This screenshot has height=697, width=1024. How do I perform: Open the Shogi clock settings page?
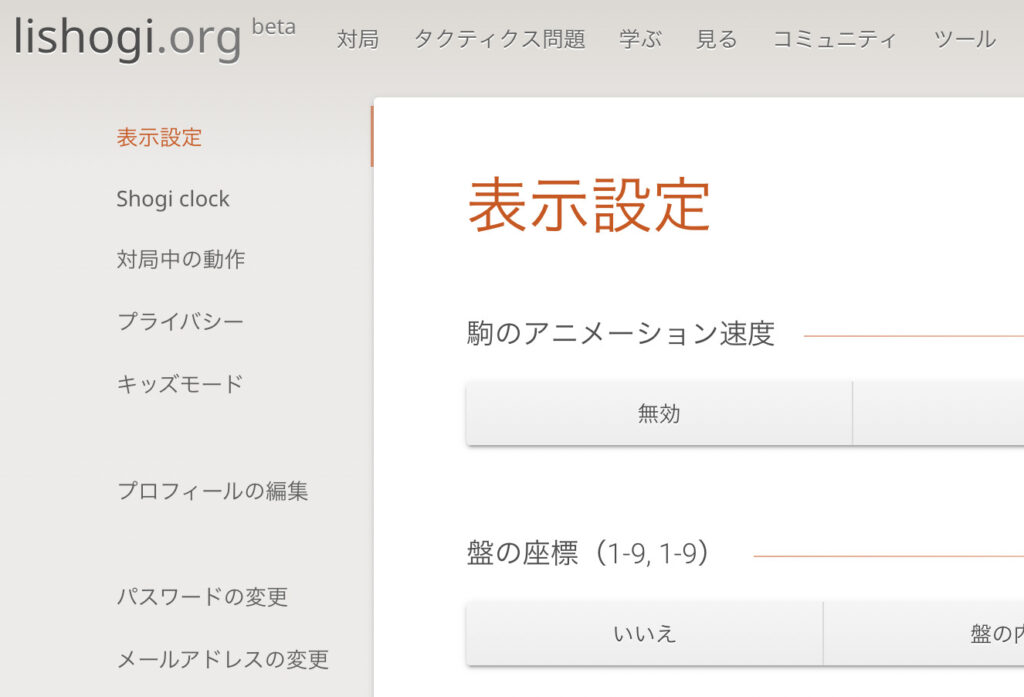173,199
